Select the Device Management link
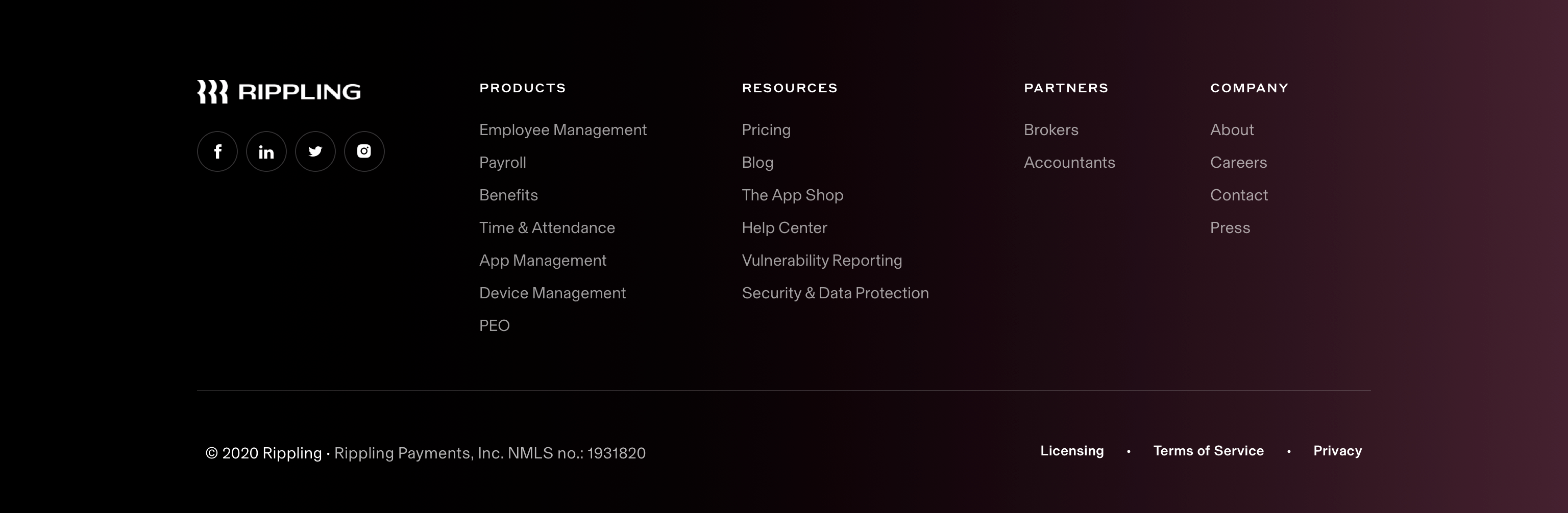Screen dimensions: 1568x513 (x=552, y=293)
